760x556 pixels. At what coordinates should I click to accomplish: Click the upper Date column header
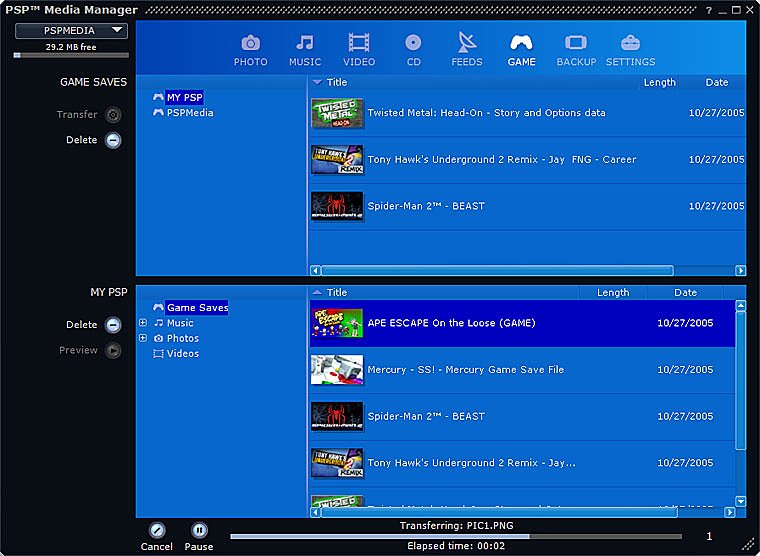click(x=716, y=82)
